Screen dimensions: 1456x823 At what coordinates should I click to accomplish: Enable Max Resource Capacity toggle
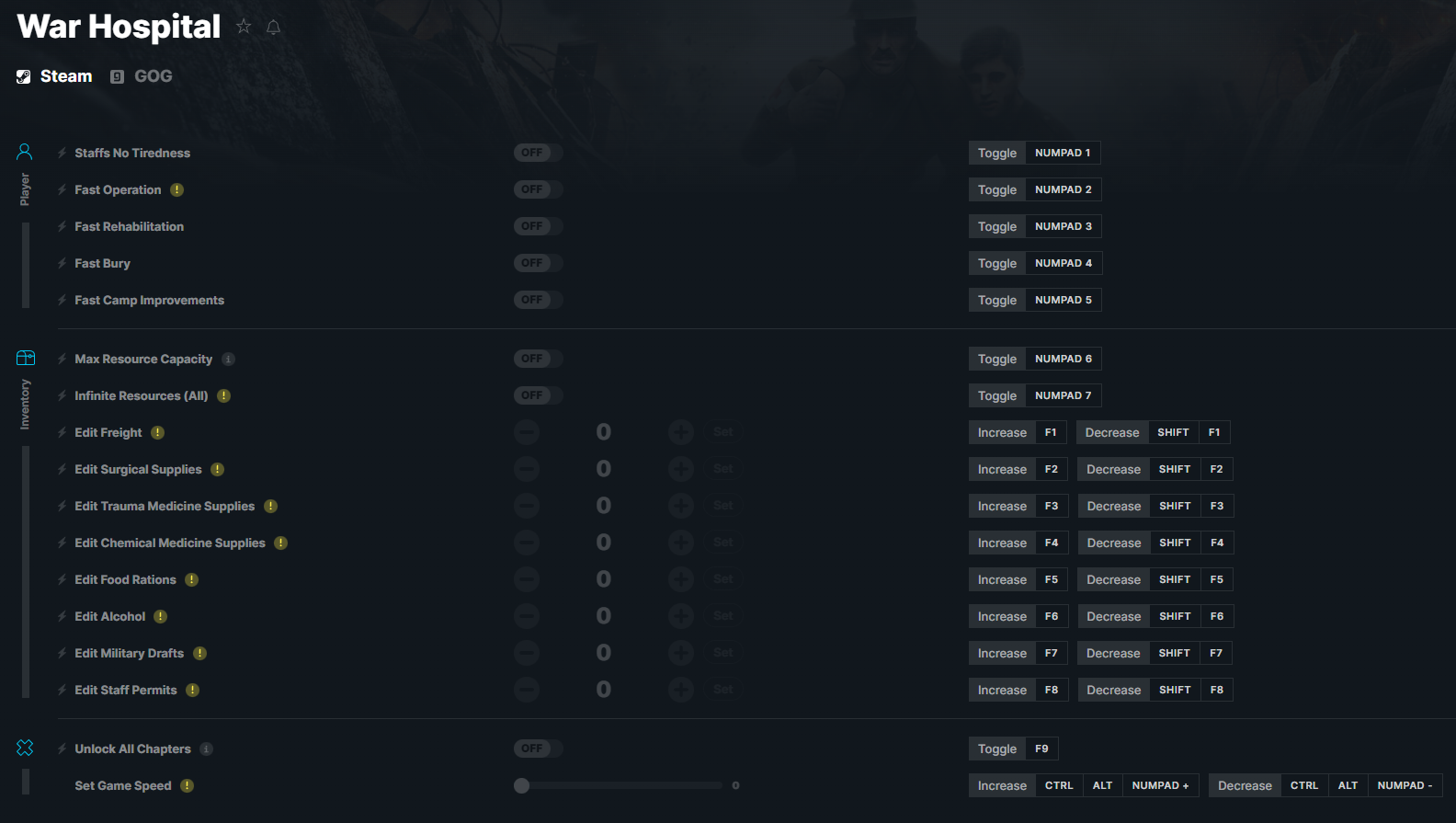tap(538, 359)
